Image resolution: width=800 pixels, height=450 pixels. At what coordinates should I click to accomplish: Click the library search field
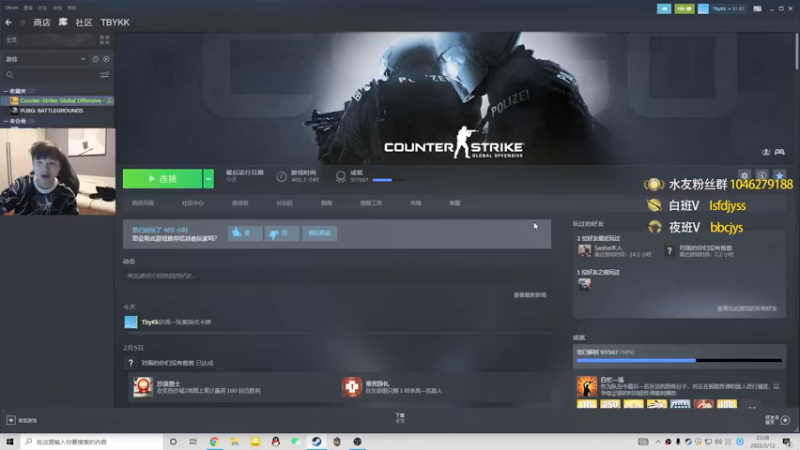[51, 75]
